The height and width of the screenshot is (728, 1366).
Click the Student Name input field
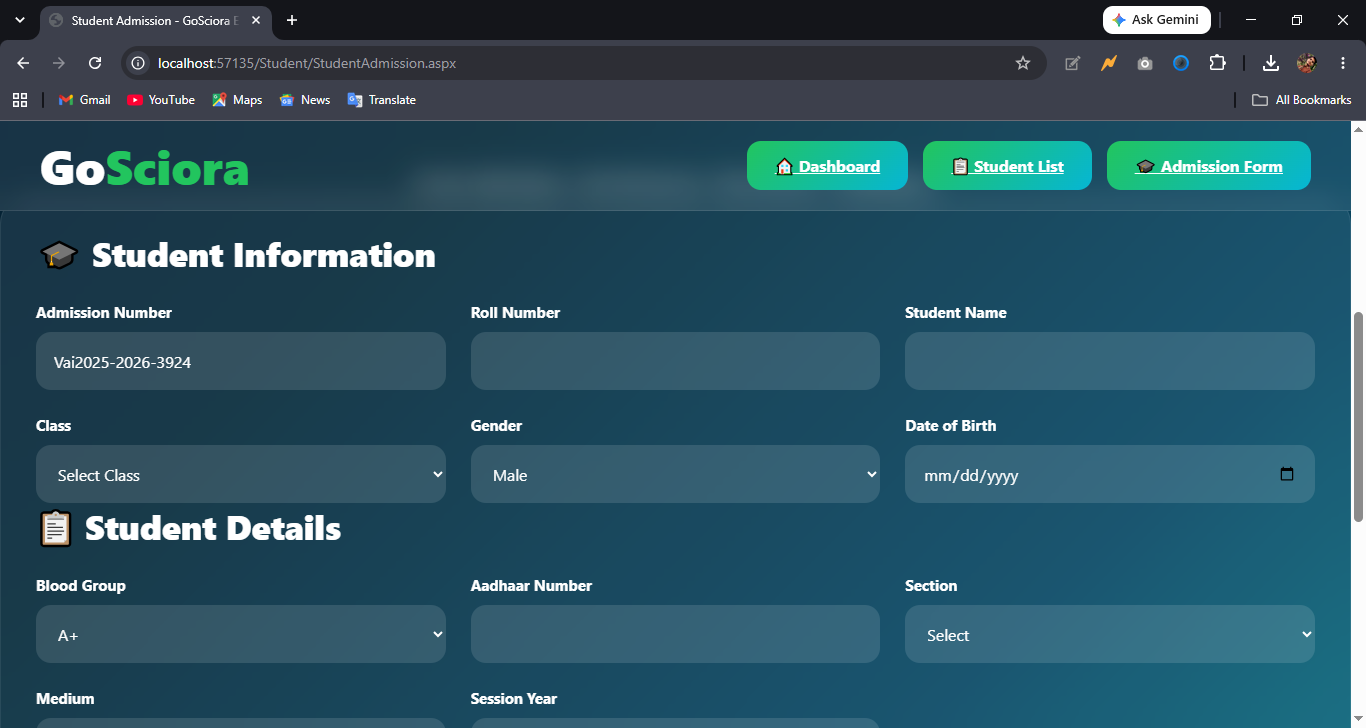tap(1110, 361)
